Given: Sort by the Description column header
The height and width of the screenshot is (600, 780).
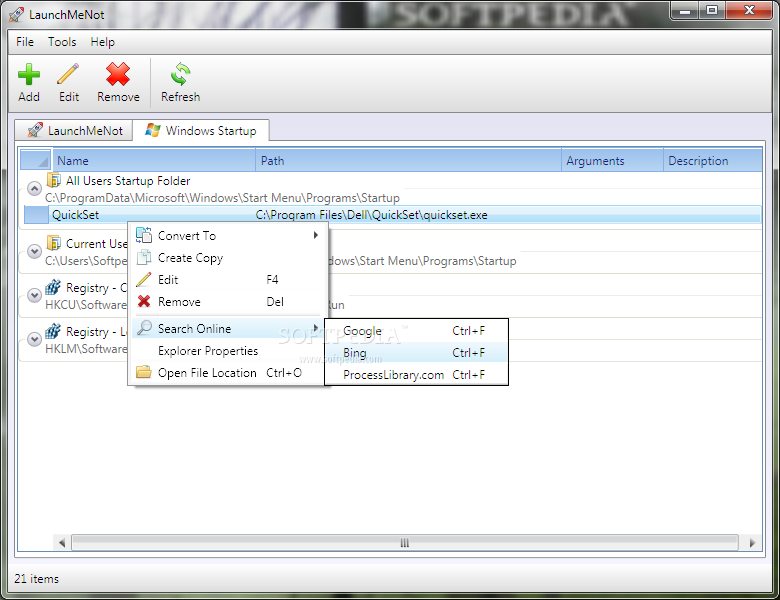Looking at the screenshot, I should point(712,160).
